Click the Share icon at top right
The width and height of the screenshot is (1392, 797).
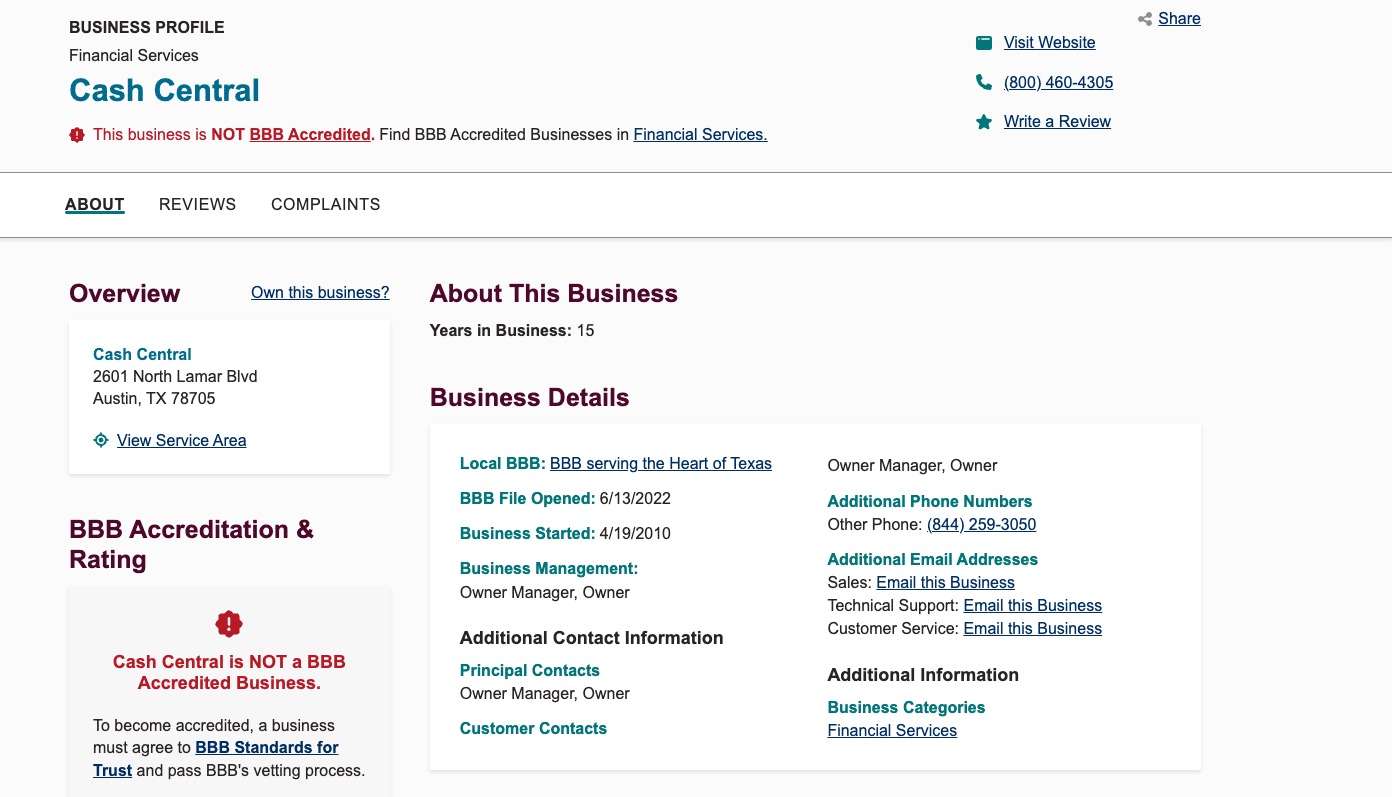pos(1144,18)
